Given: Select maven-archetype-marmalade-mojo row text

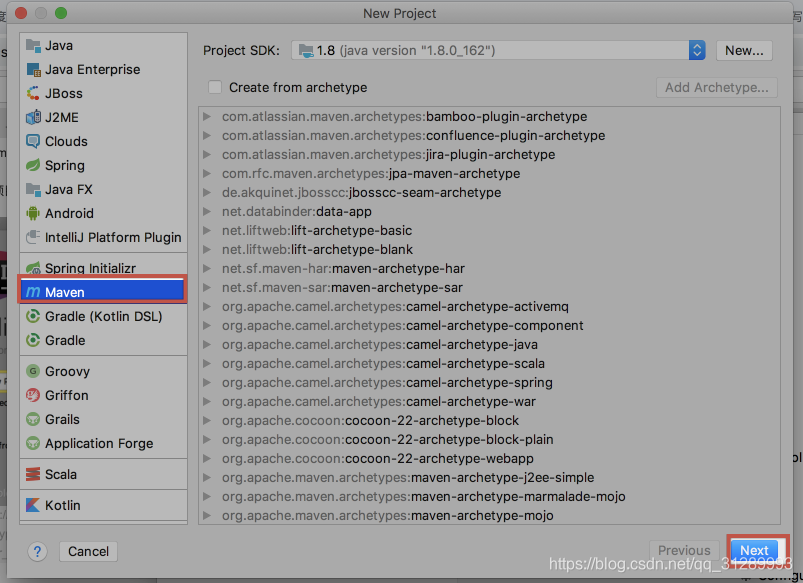Looking at the screenshot, I should (x=424, y=496).
